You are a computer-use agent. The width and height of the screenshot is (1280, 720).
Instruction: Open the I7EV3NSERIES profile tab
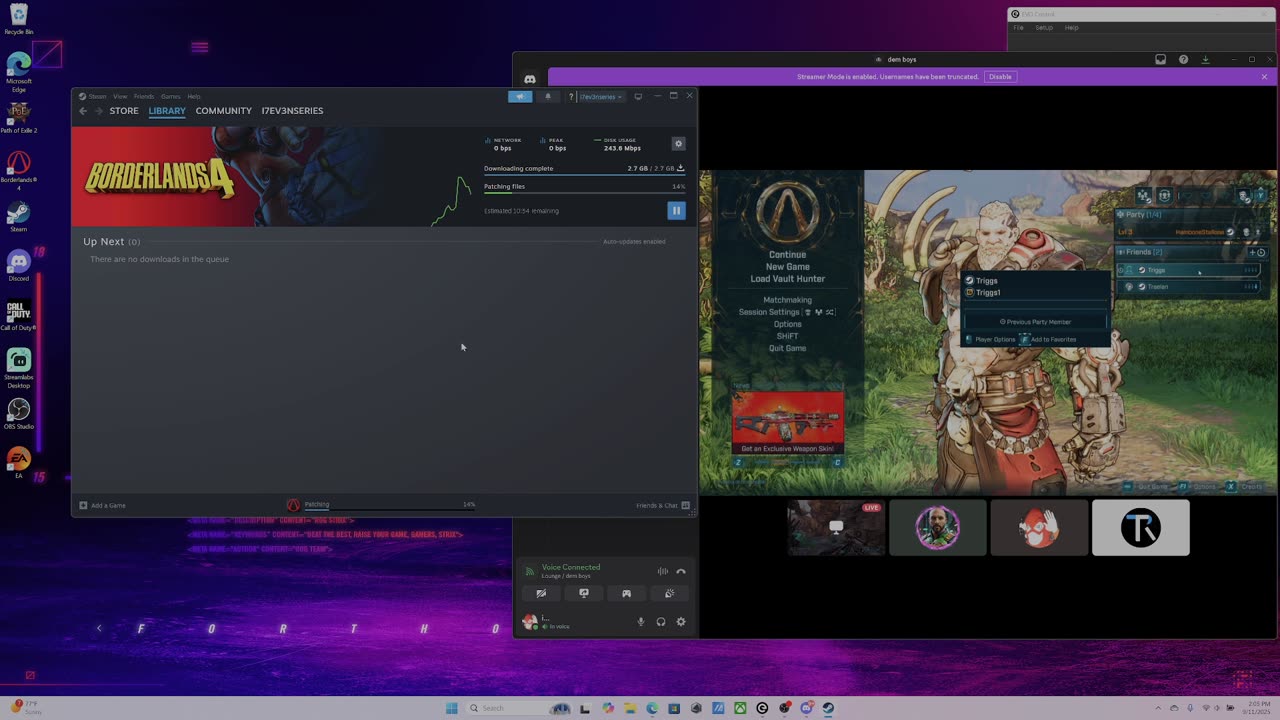point(292,111)
